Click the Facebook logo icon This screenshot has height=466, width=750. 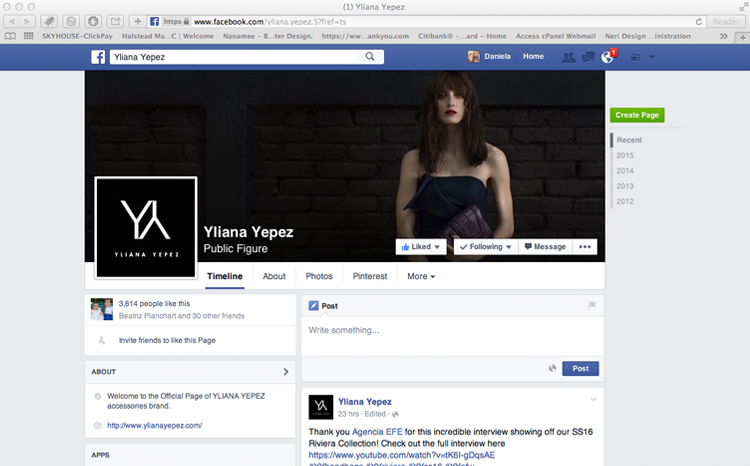98,57
